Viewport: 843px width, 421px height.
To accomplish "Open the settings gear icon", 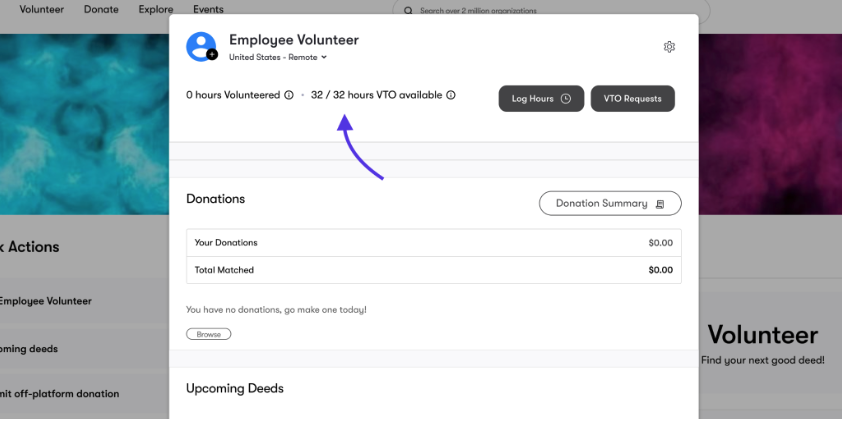I will (x=669, y=47).
